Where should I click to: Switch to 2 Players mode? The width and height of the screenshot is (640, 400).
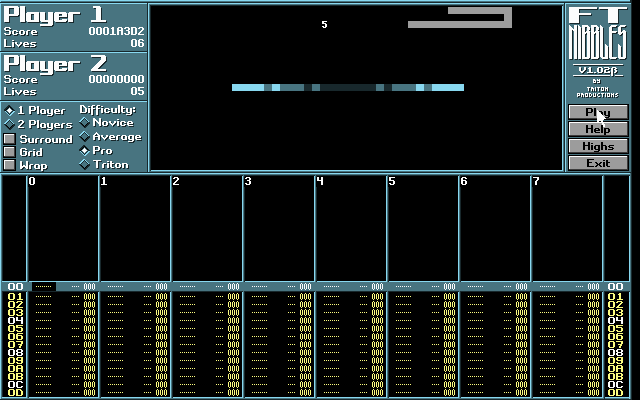[x=10, y=125]
